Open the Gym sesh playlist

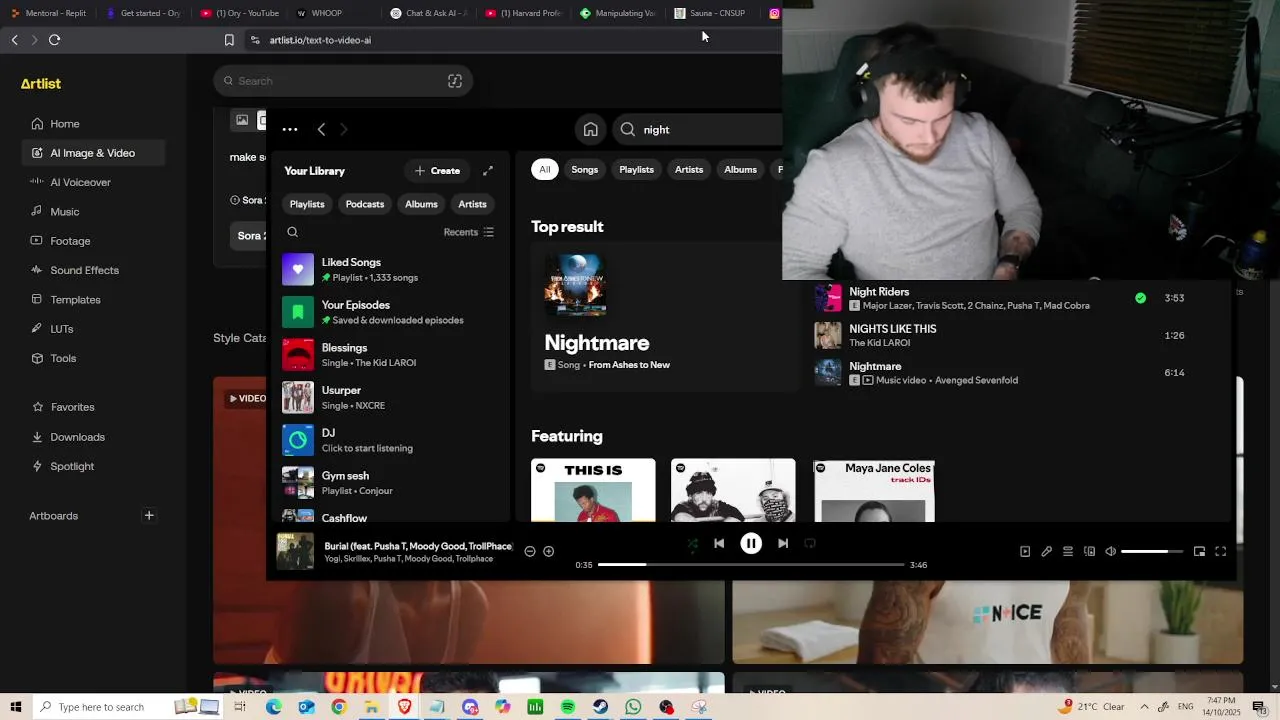[390, 483]
